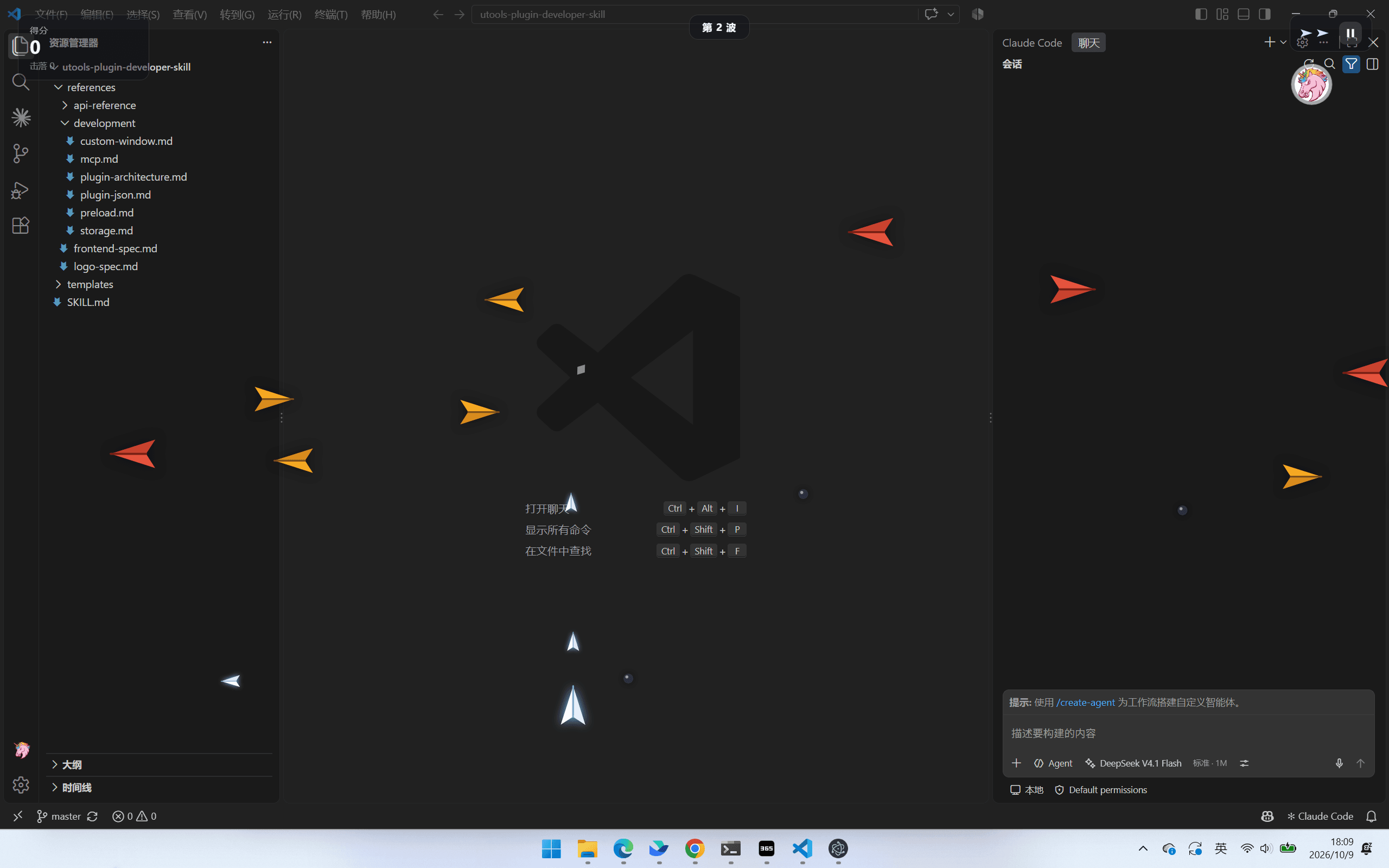
Task: Click the remote window icon in status bar
Action: [18, 816]
